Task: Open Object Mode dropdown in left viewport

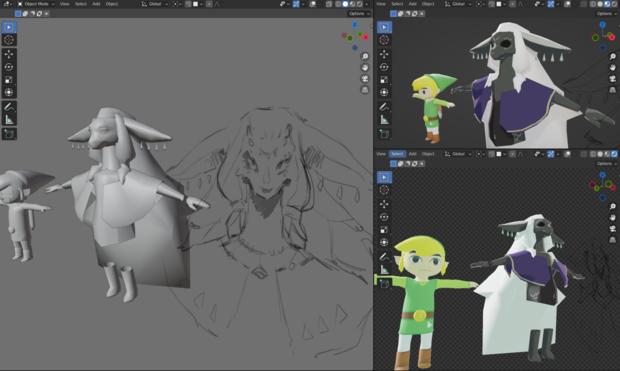Action: pos(36,4)
